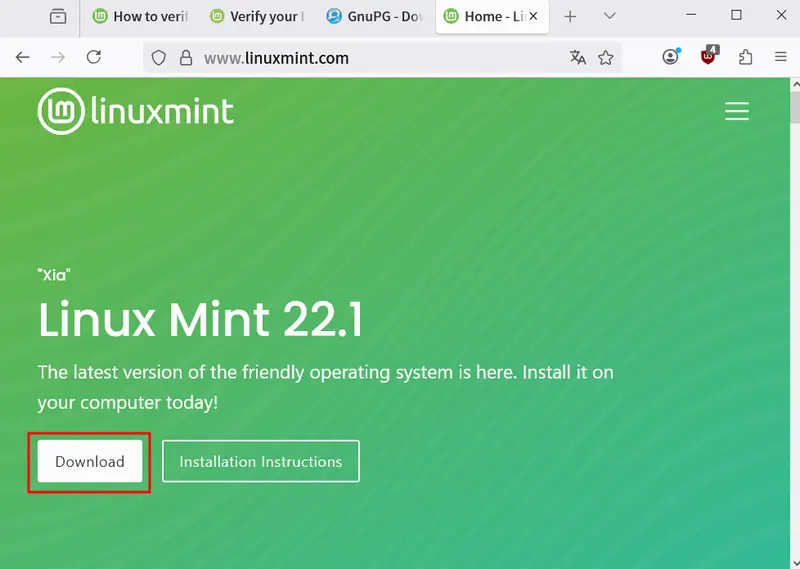800x569 pixels.
Task: Close the 'Home - Linux Mint' tab
Action: (533, 16)
